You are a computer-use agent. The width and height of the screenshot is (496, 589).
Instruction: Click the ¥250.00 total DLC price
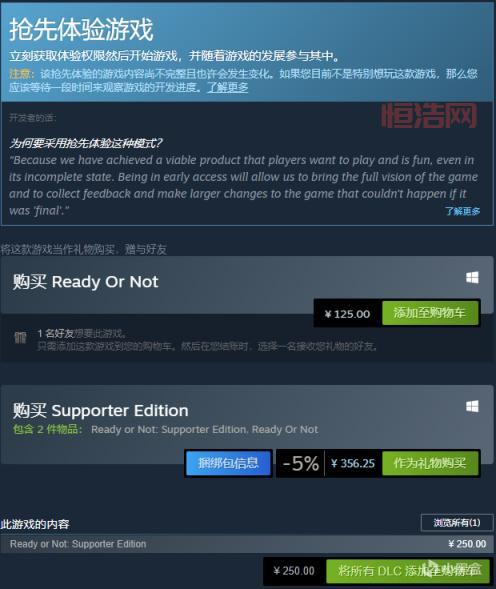294,571
